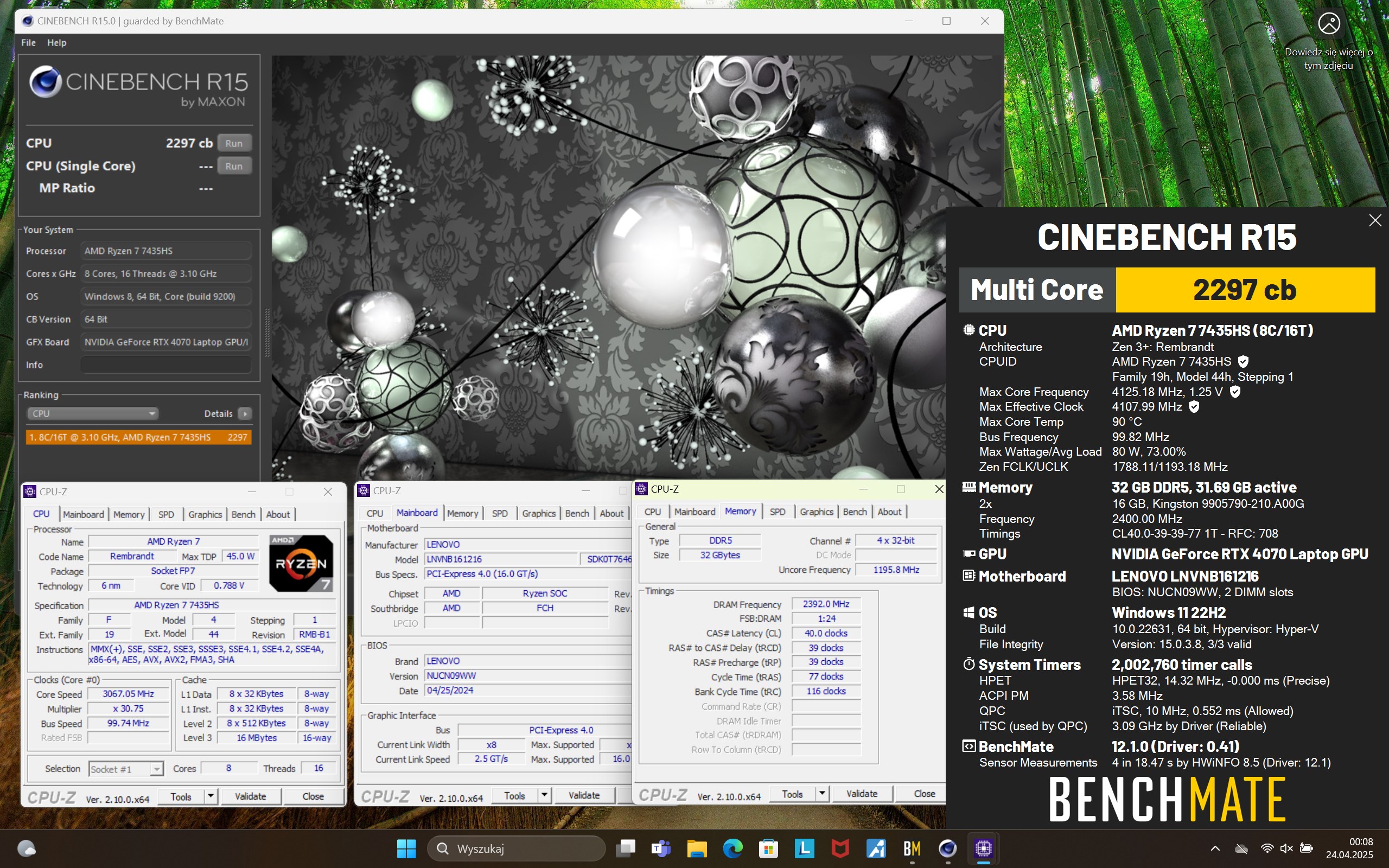The height and width of the screenshot is (868, 1389).
Task: Click the Cinebench R15 logo sphere
Action: (x=46, y=81)
